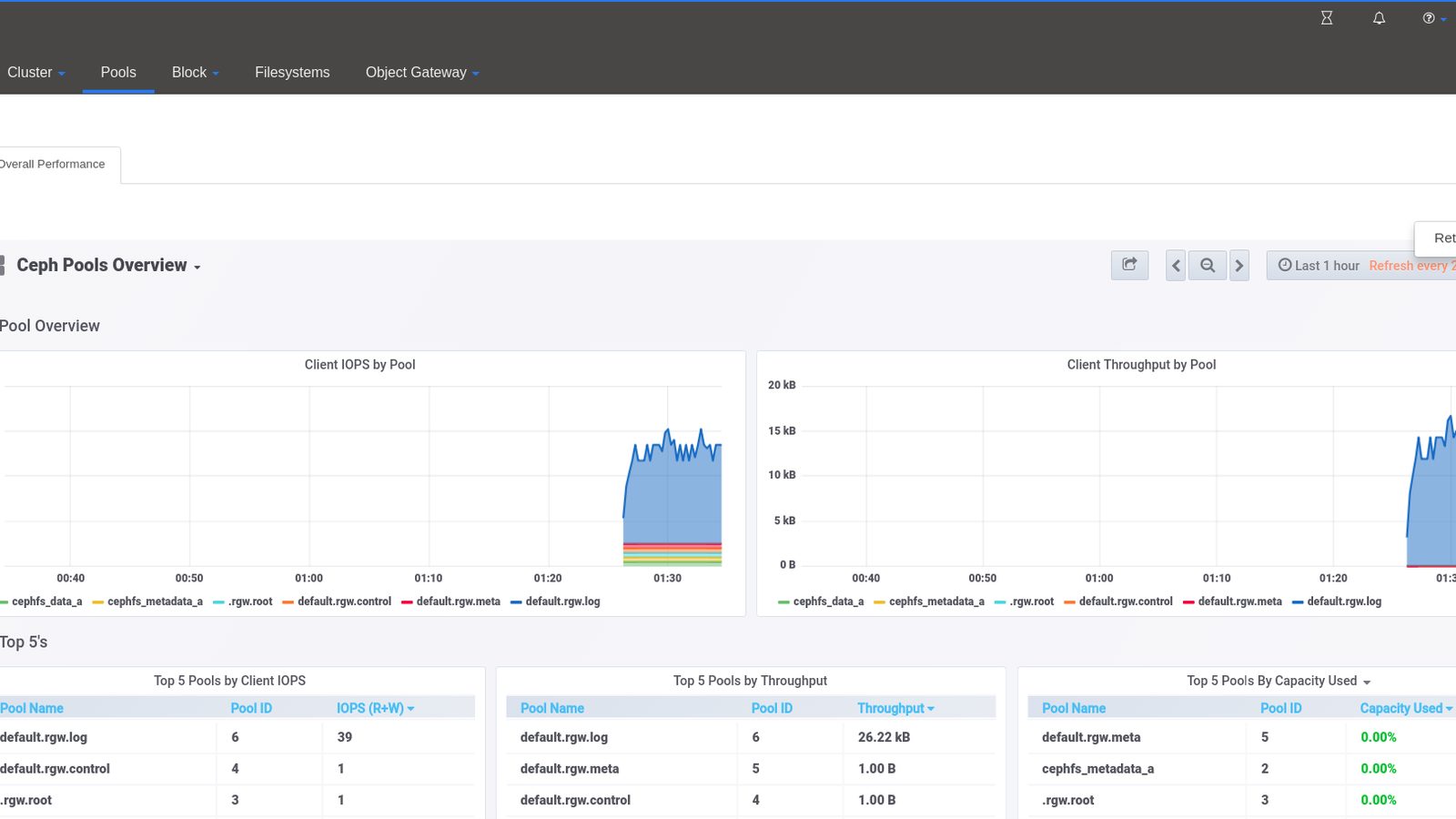Click the Top 5 Pools by Client IOPS title
The image size is (1456, 819).
[x=229, y=681]
